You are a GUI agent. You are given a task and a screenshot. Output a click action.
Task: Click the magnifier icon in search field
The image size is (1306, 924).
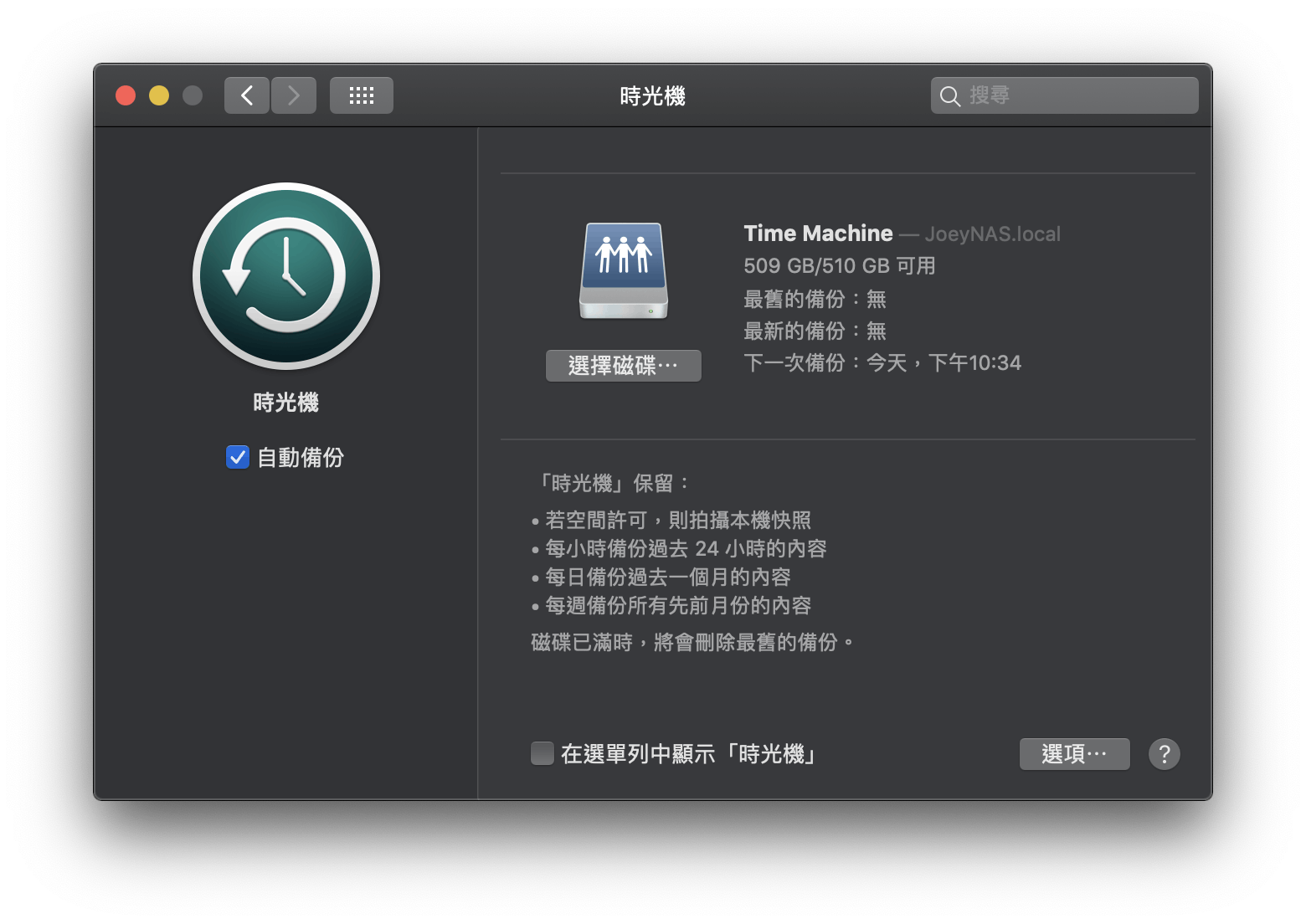949,96
